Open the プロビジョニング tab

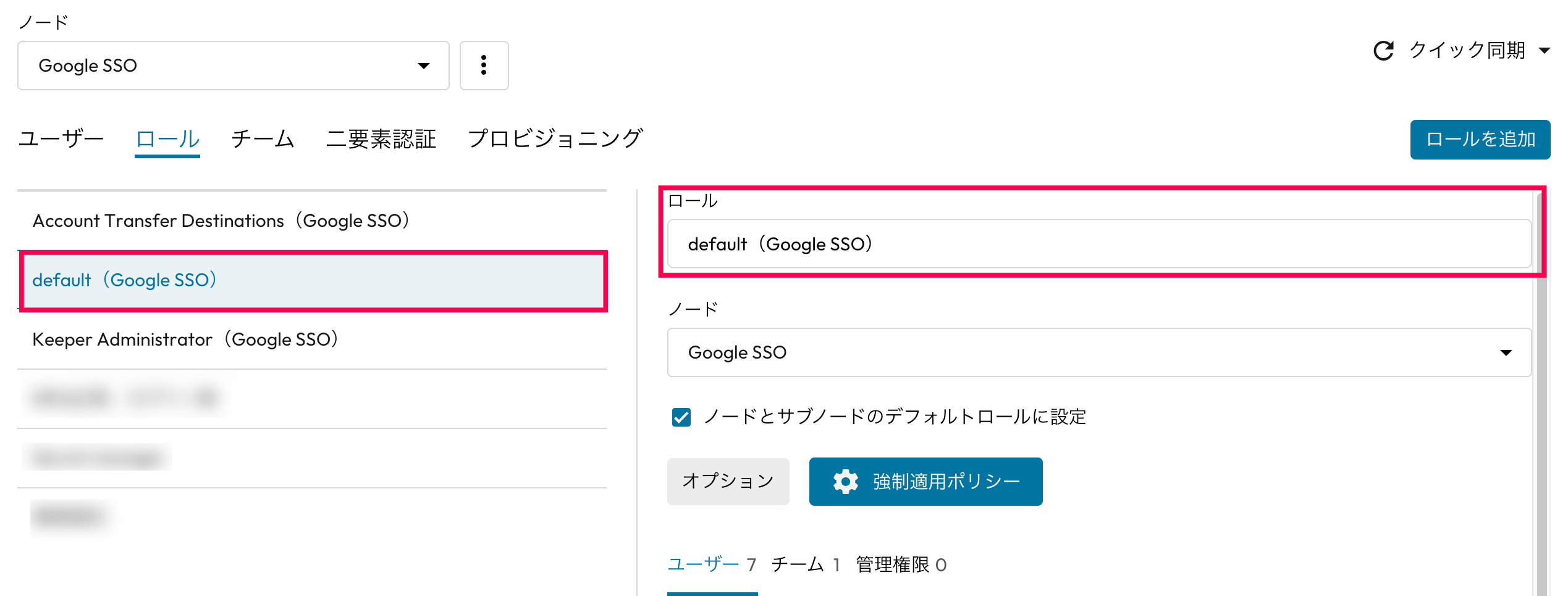555,138
